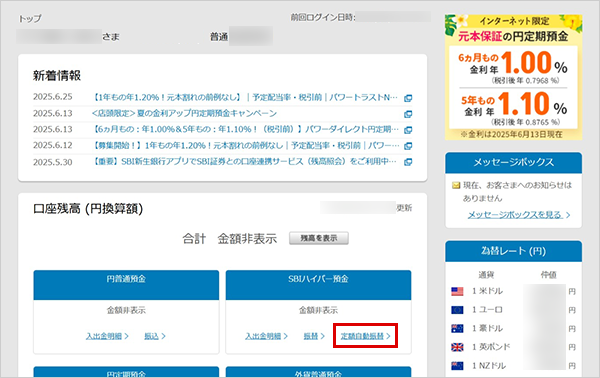Click the 通貨 column header
600x378 pixels.
(486, 275)
